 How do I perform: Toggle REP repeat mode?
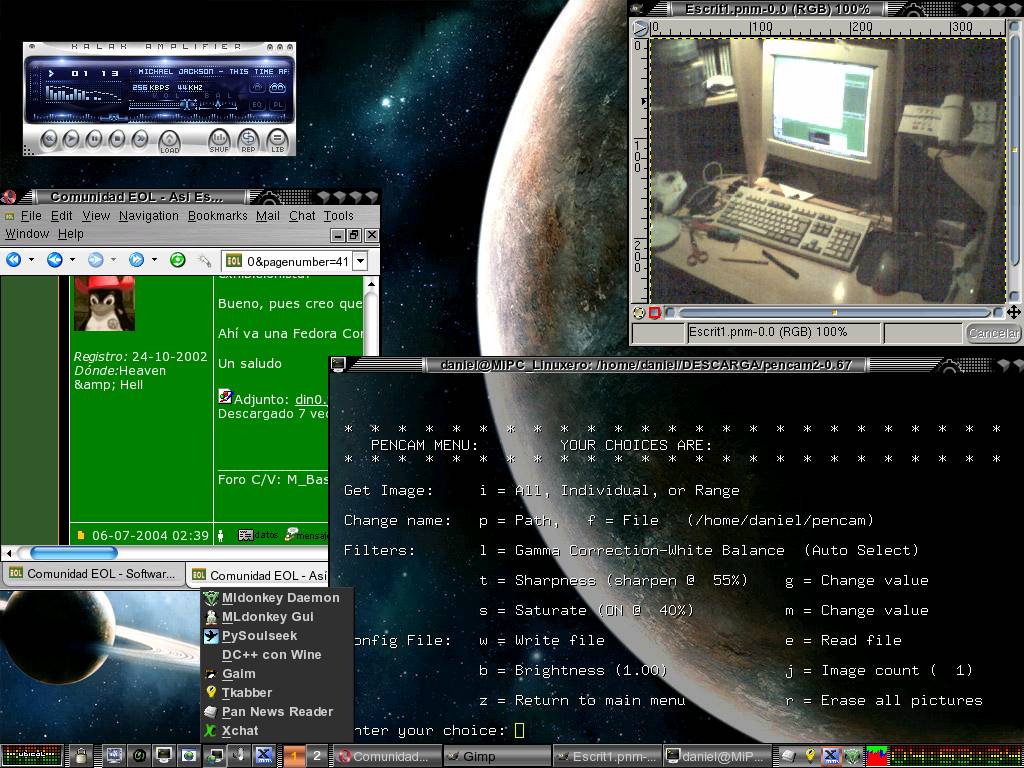click(248, 141)
